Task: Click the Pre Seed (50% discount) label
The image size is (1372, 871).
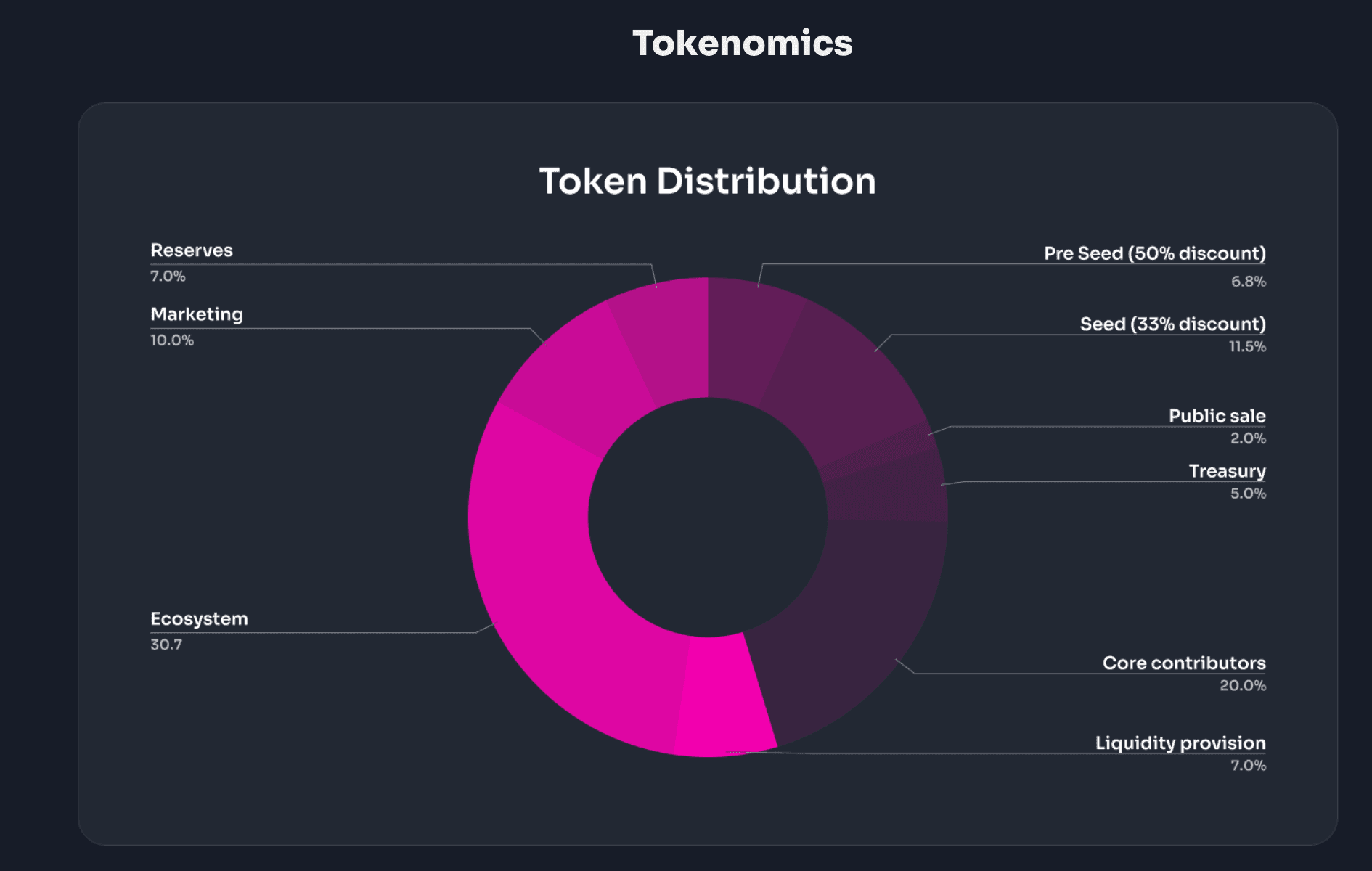Action: tap(1154, 253)
